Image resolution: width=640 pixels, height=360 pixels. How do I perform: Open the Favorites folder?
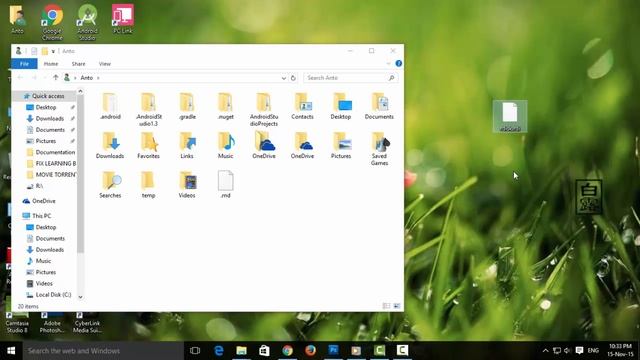tap(149, 145)
